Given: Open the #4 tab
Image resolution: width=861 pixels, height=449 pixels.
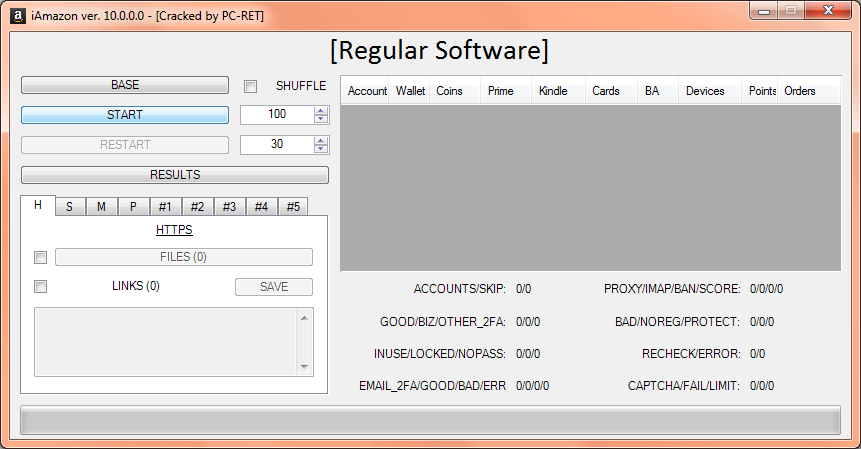Looking at the screenshot, I should [x=261, y=207].
